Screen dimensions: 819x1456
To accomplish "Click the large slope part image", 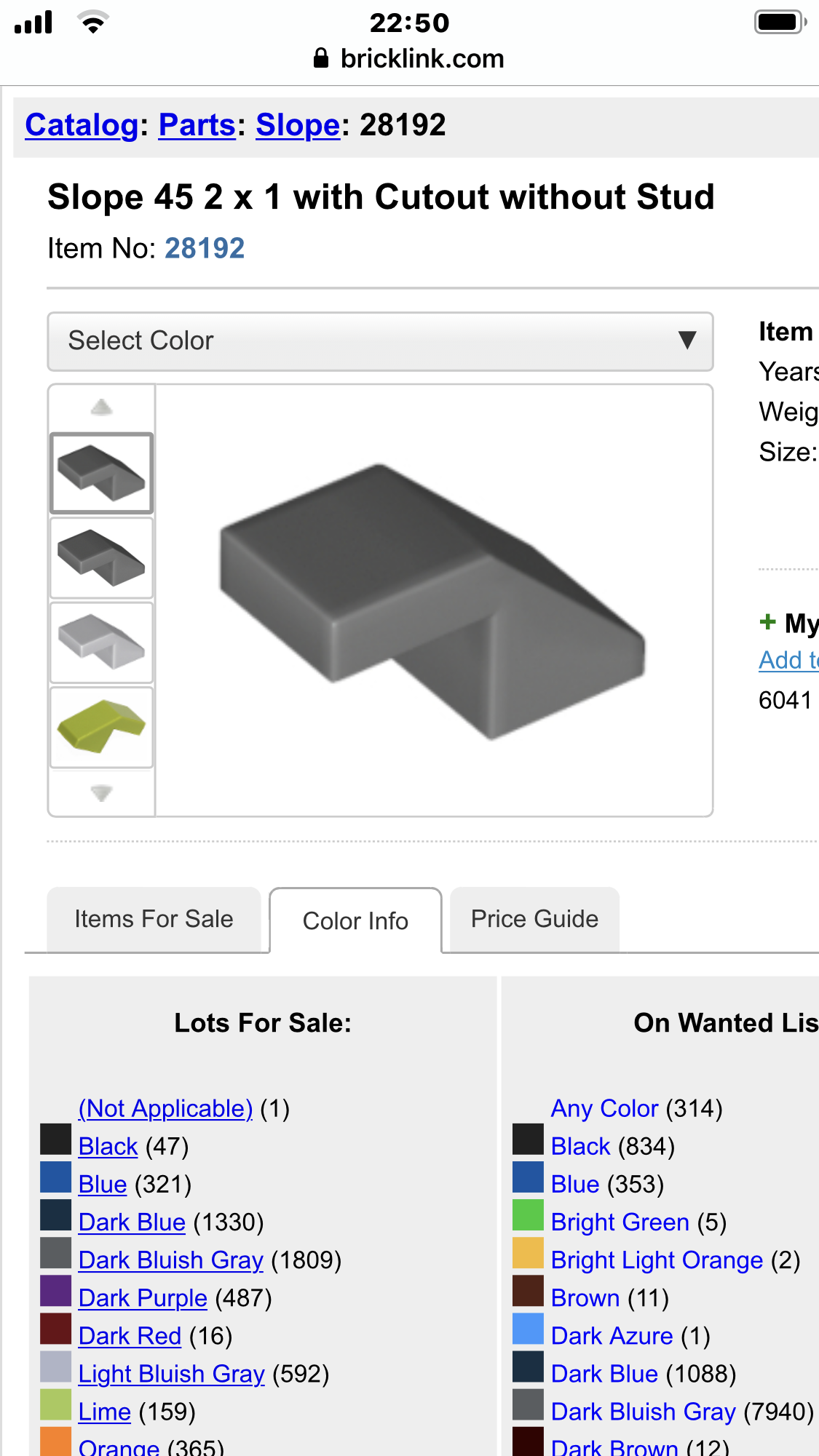I will pos(433,600).
